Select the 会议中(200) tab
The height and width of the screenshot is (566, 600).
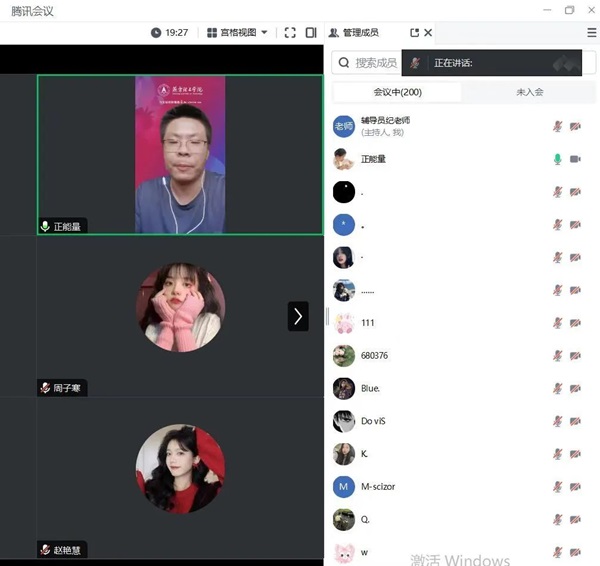[x=397, y=92]
